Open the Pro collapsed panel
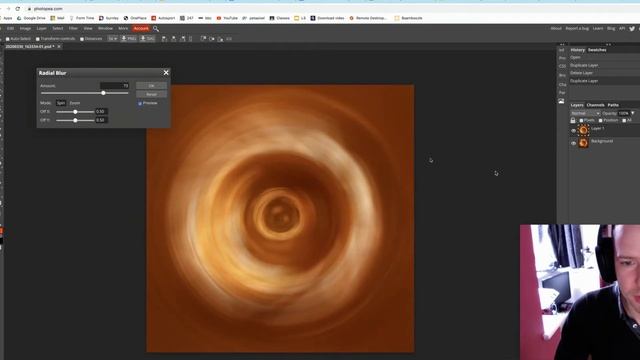Screen dimensions: 640x360 [x=562, y=58]
